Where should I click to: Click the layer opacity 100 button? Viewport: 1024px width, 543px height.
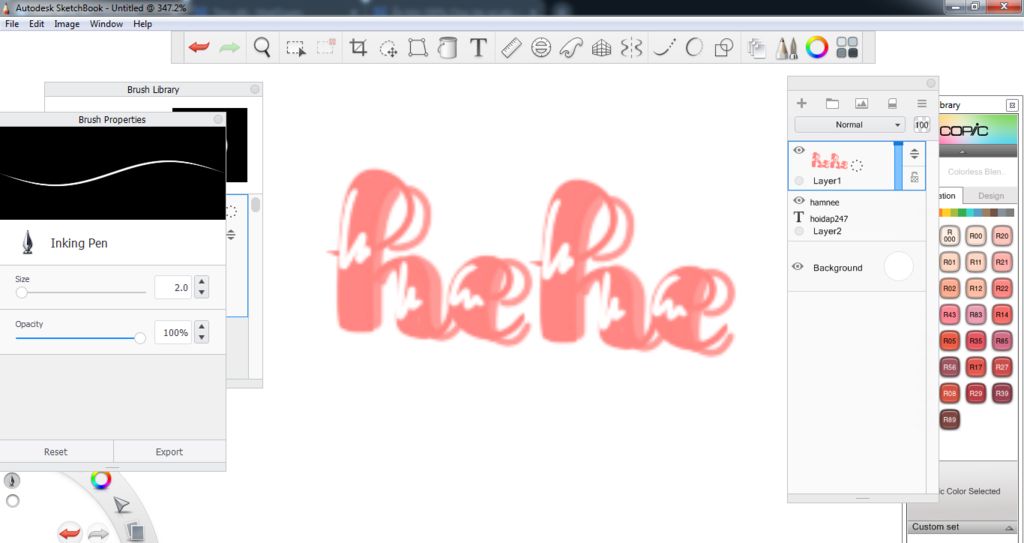point(921,124)
